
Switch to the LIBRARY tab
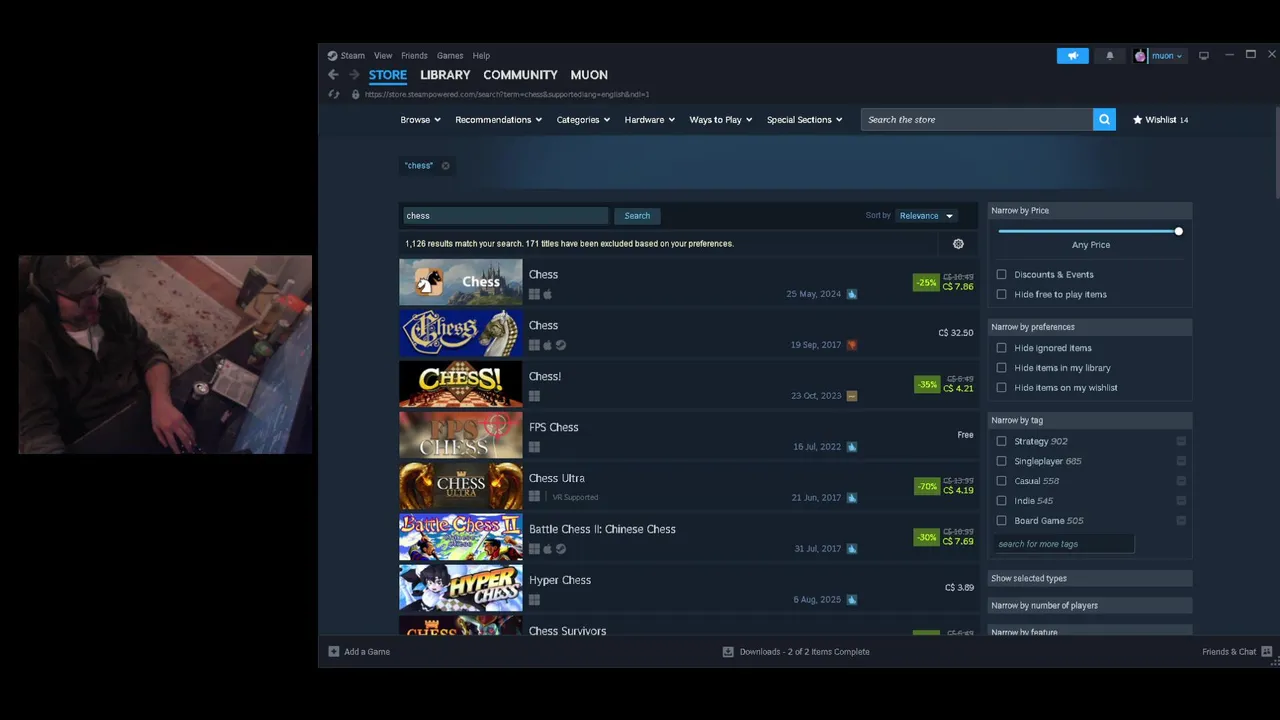pos(445,75)
